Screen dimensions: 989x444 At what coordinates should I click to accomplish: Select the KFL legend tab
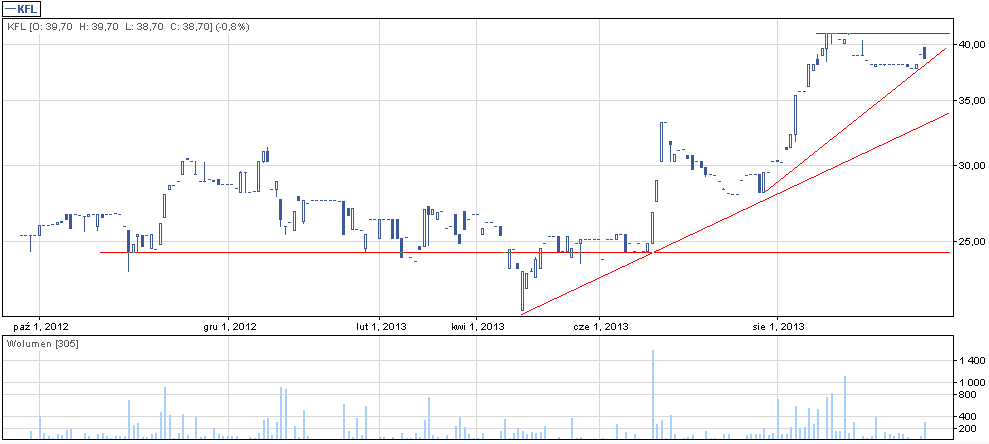tap(23, 8)
